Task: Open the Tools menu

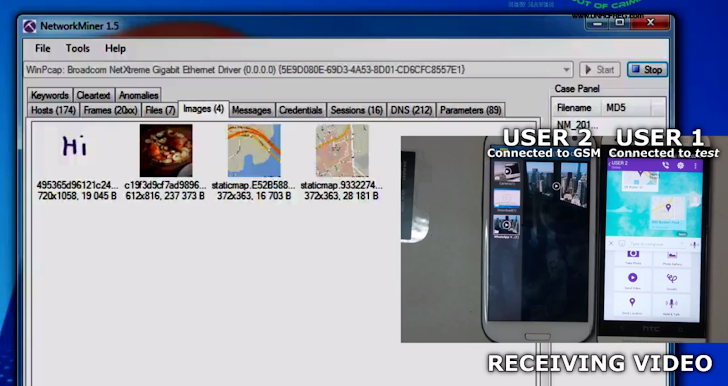Action: tap(78, 48)
